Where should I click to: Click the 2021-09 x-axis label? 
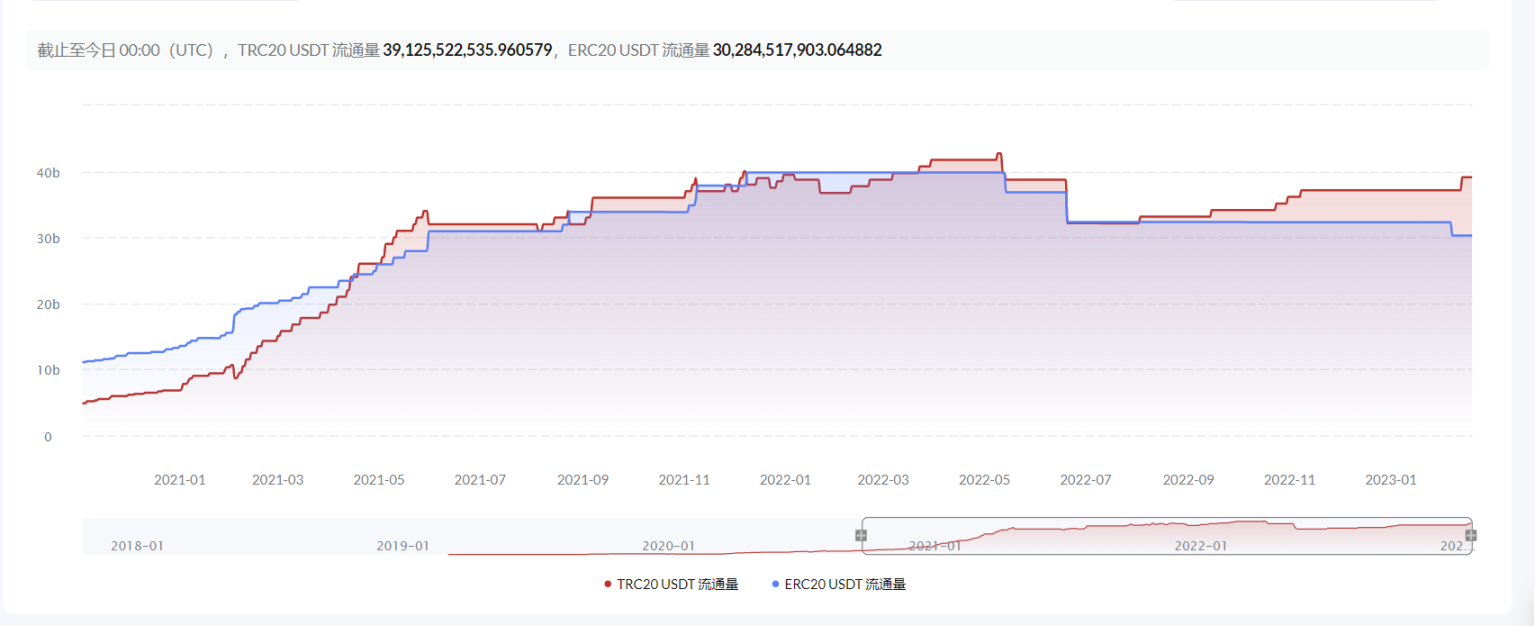[x=582, y=480]
